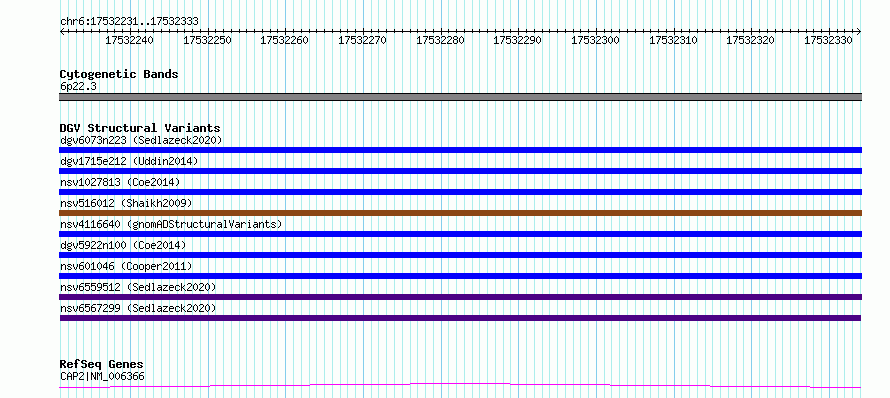This screenshot has height=398, width=890.
Task: Click the nsv1027813 (Coe2014) label
Action: pyautogui.click(x=120, y=182)
